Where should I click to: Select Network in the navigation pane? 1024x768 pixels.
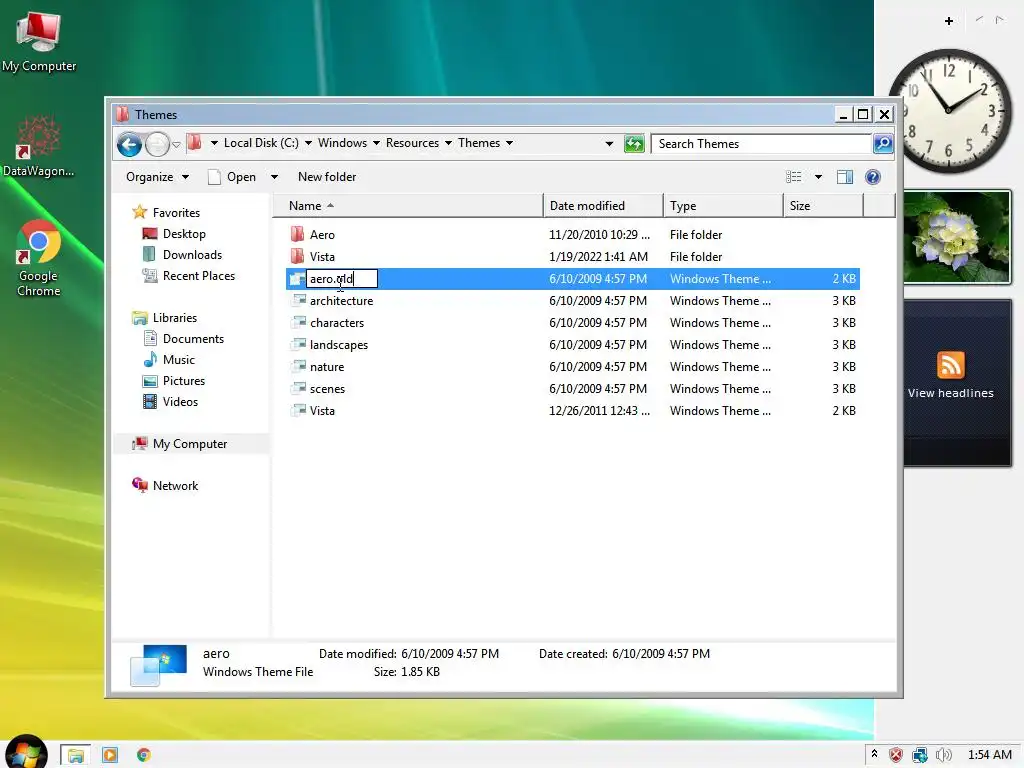(165, 486)
